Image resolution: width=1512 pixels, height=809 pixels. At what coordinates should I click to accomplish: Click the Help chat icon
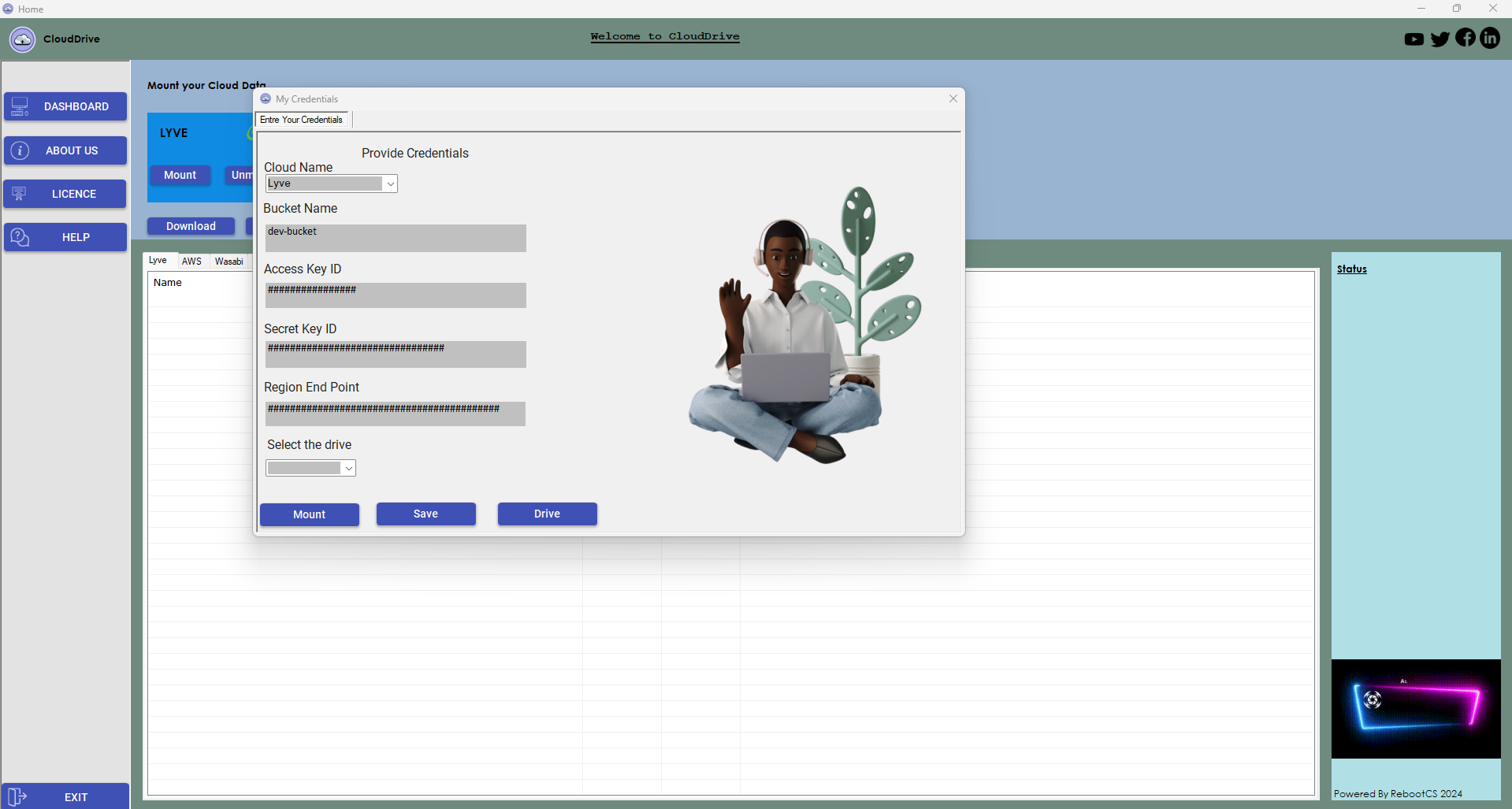20,237
